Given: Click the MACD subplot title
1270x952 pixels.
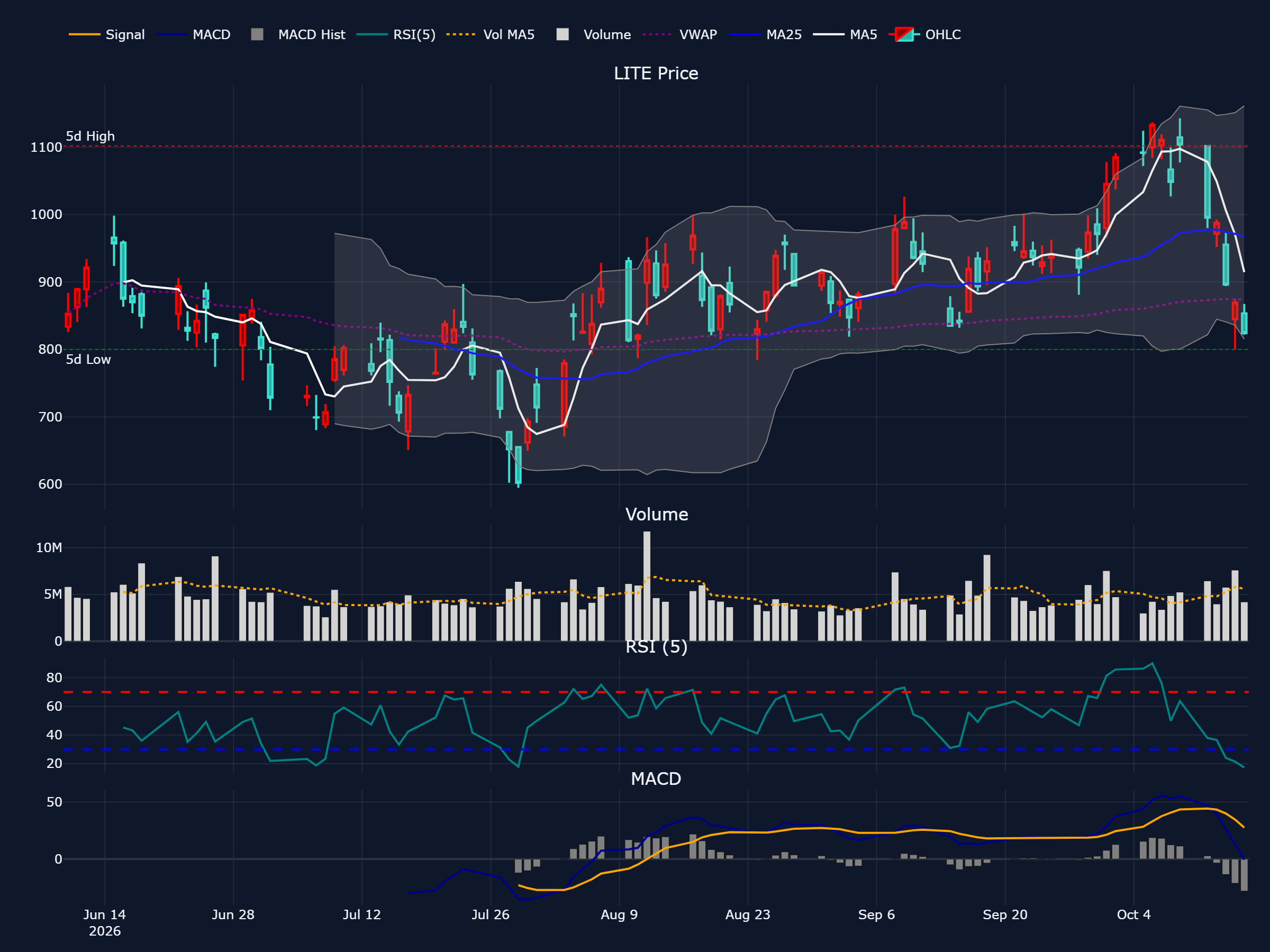Looking at the screenshot, I should (x=656, y=779).
